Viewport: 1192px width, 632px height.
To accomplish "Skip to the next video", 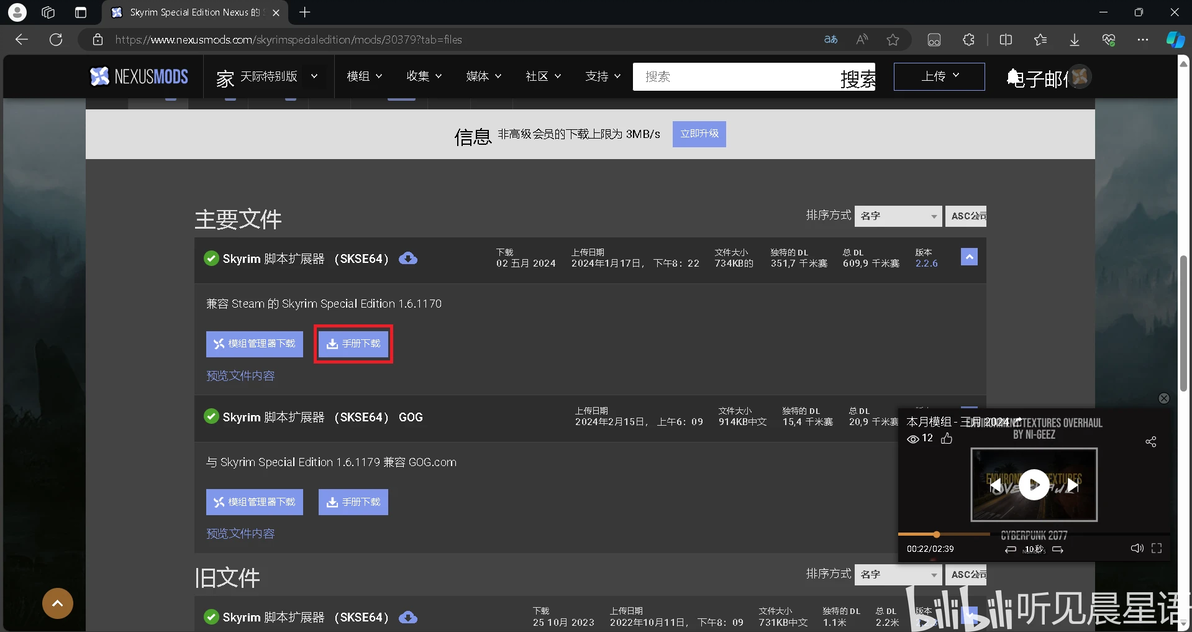I will click(x=1073, y=484).
